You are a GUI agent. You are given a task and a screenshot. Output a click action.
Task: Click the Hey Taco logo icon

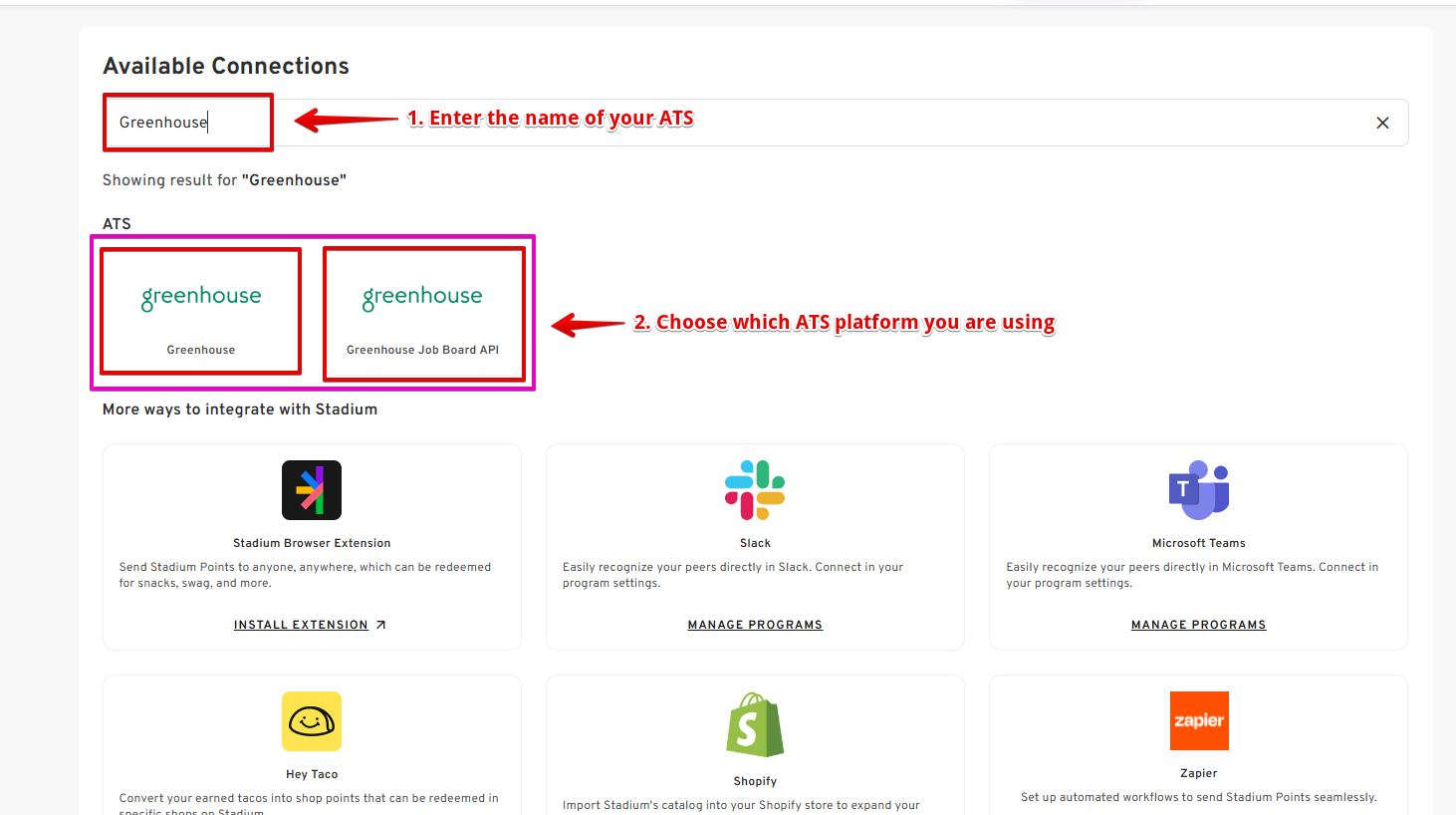point(312,721)
